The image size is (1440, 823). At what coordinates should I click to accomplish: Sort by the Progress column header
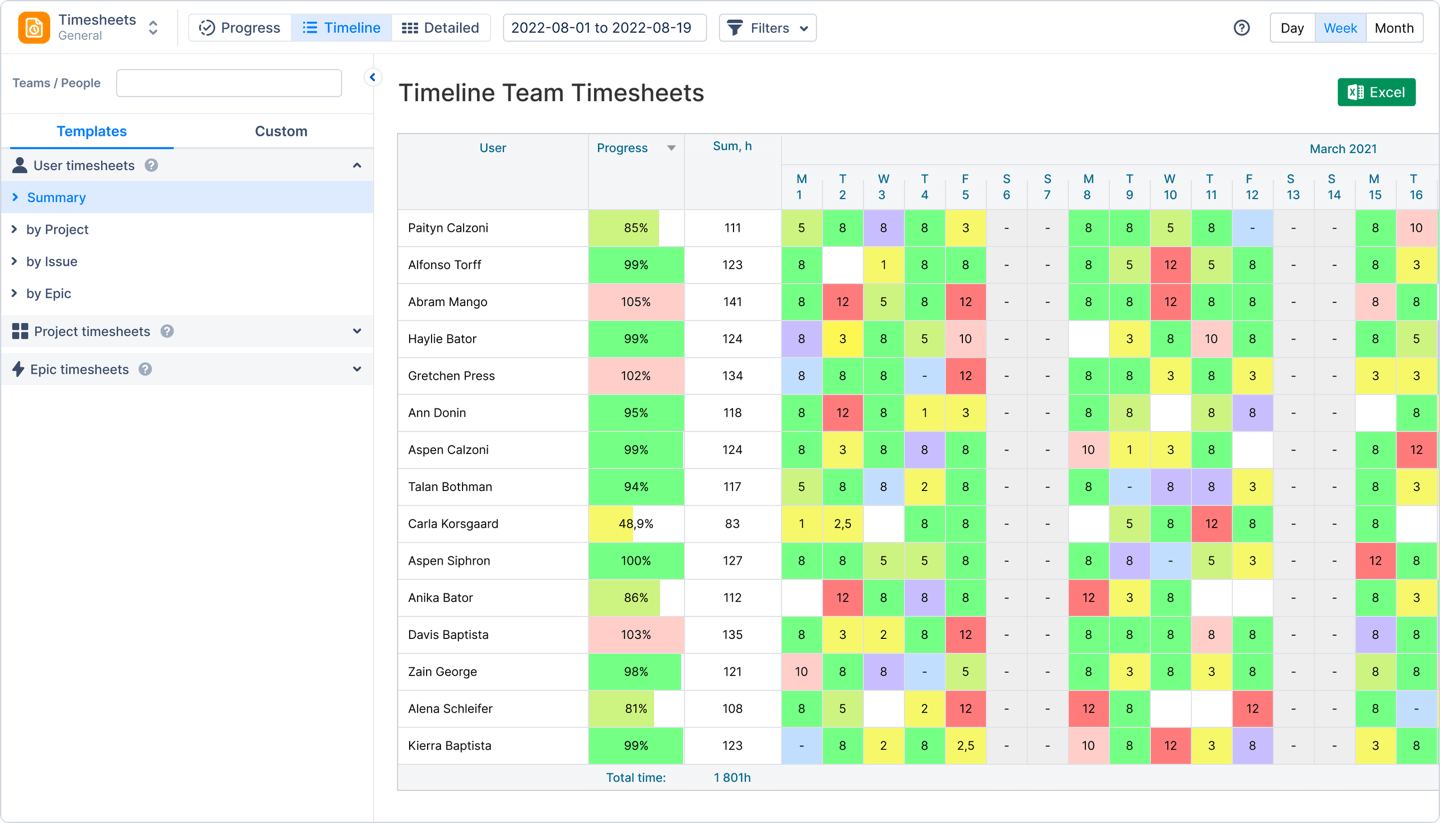tap(622, 148)
